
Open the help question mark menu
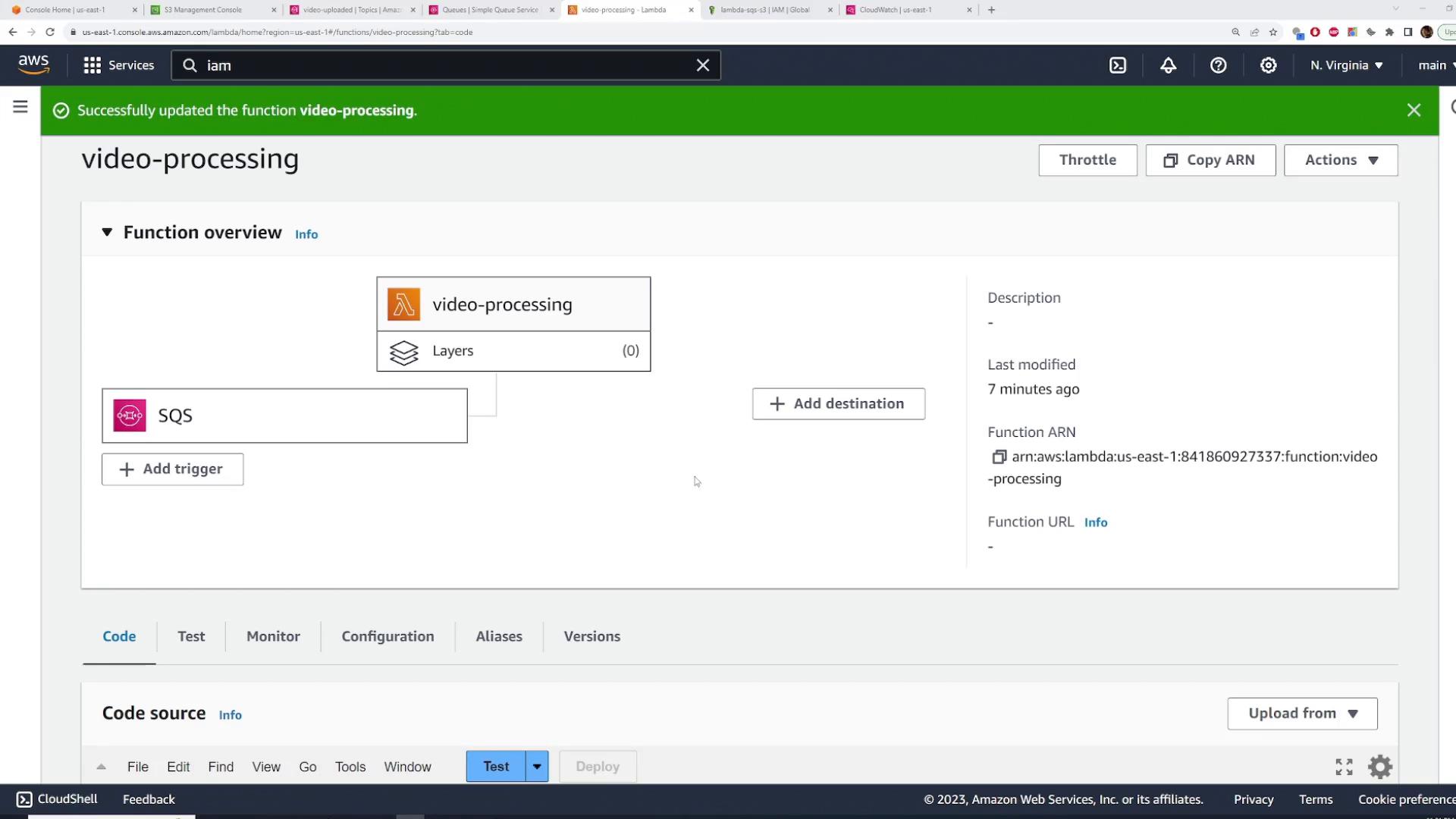tap(1218, 65)
